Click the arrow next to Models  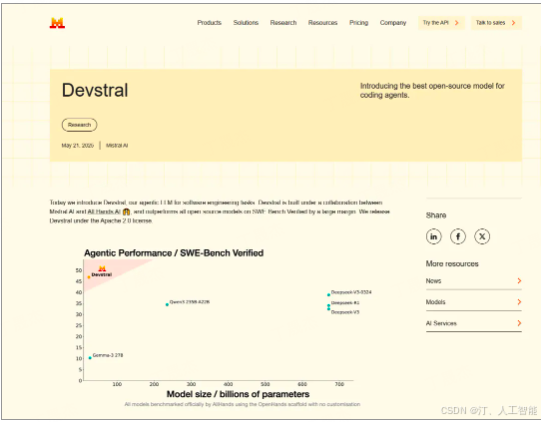(519, 302)
